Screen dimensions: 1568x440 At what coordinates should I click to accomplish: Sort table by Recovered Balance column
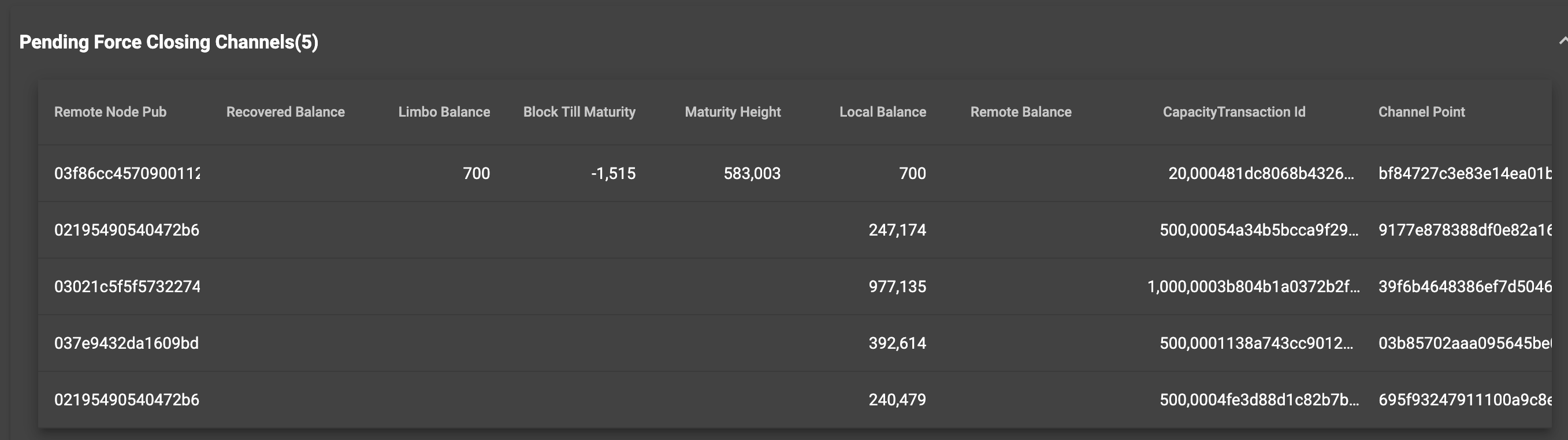tap(285, 111)
